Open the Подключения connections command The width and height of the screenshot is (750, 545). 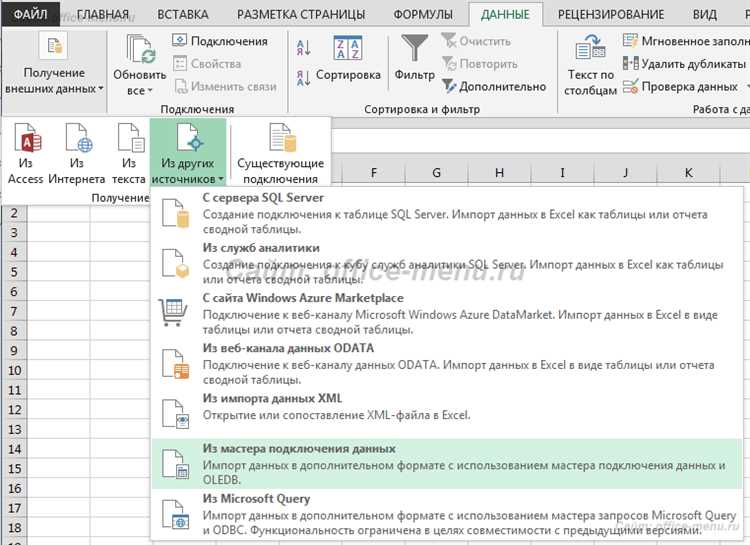tap(220, 41)
